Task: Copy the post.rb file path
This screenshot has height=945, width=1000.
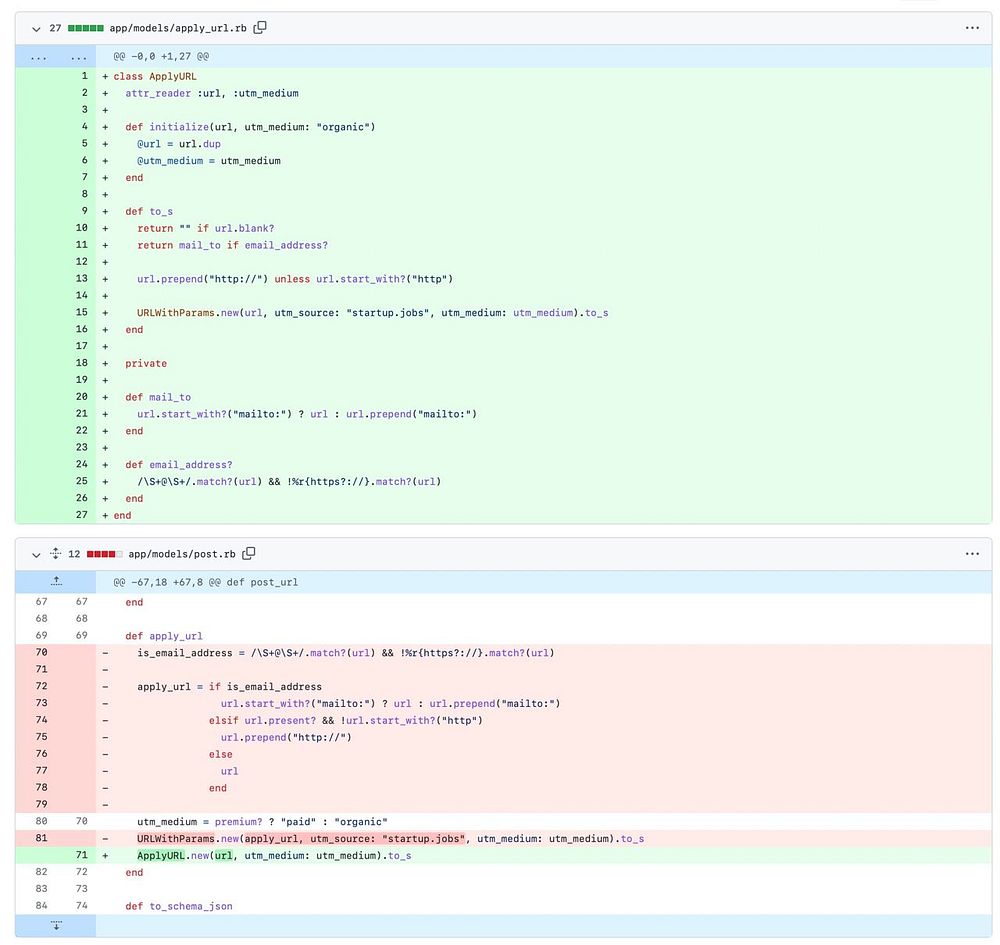Action: coord(249,553)
